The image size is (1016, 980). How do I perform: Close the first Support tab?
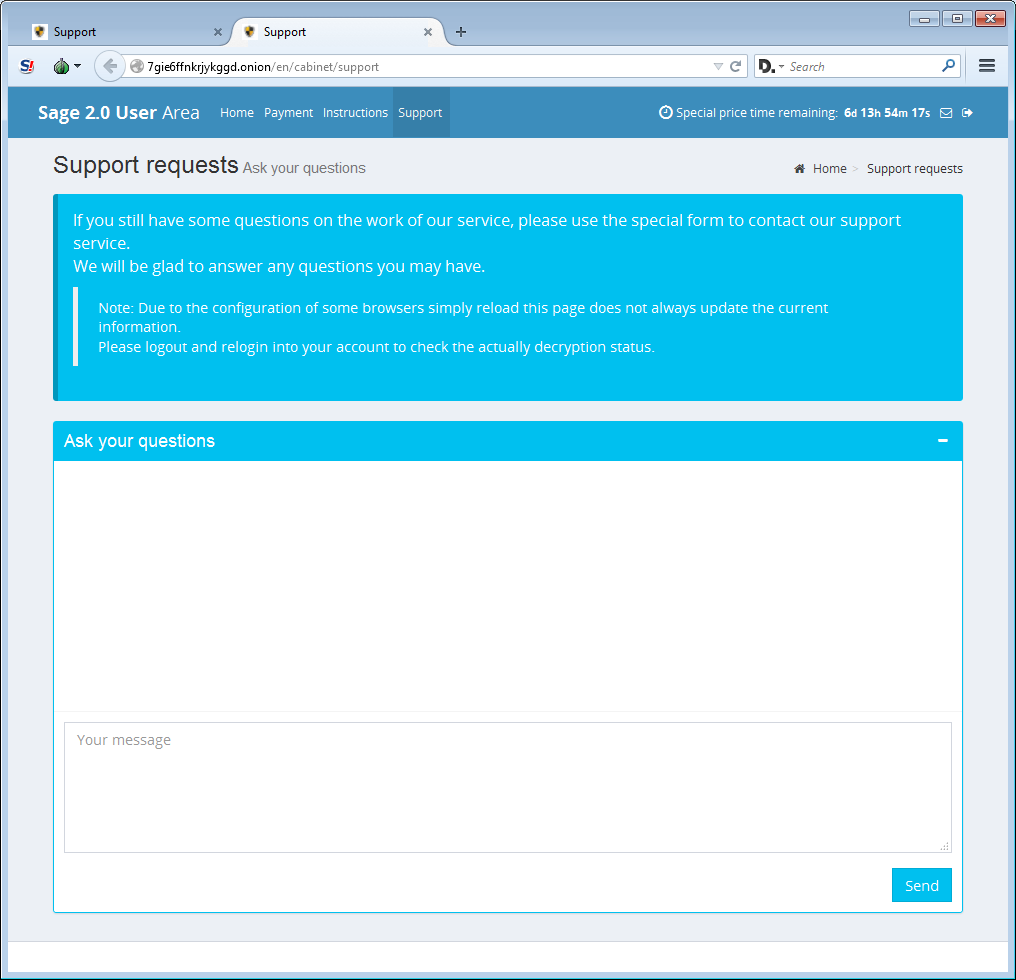tap(218, 32)
